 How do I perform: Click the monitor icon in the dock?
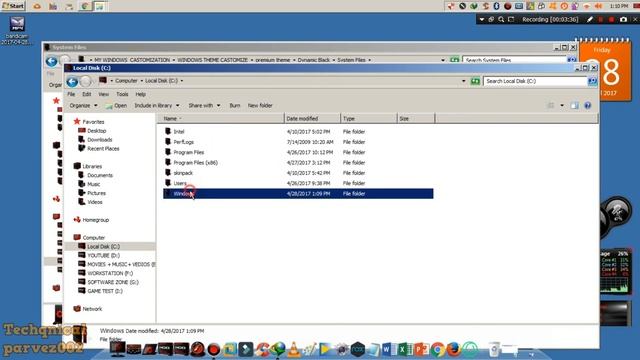(x=118, y=349)
